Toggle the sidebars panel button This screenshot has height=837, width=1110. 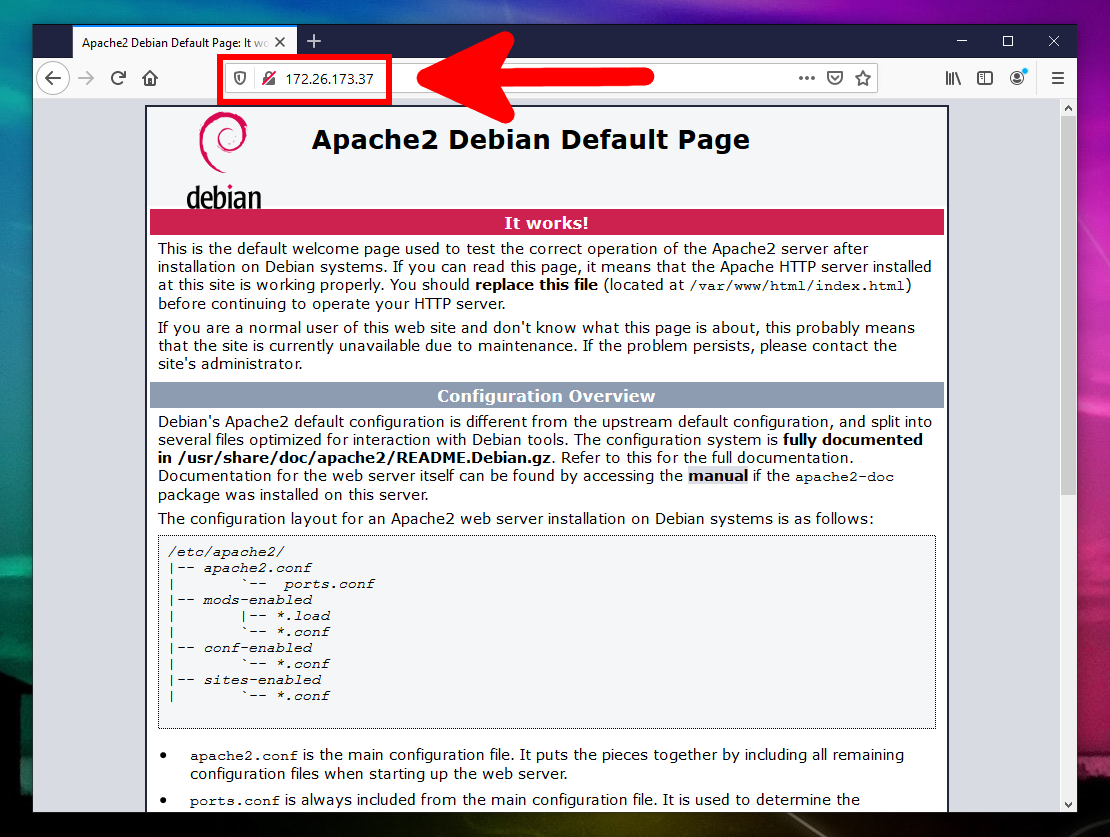pos(985,78)
